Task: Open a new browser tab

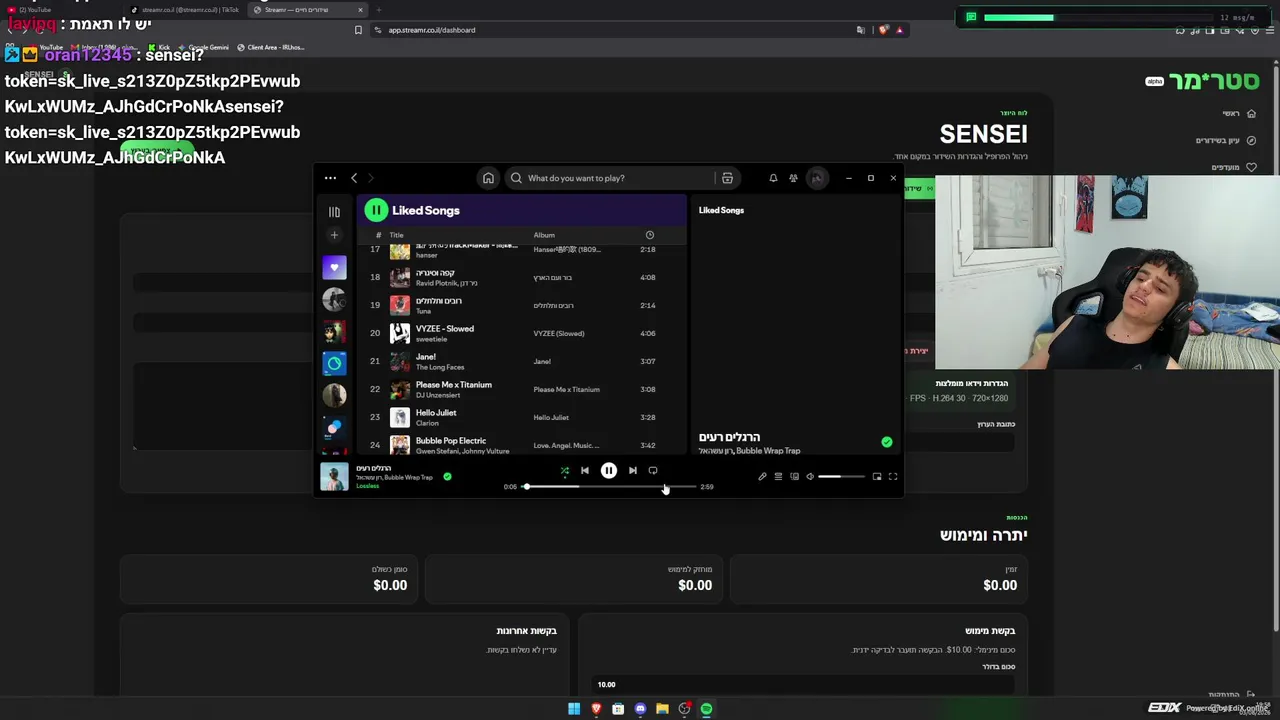Action: coord(378,10)
